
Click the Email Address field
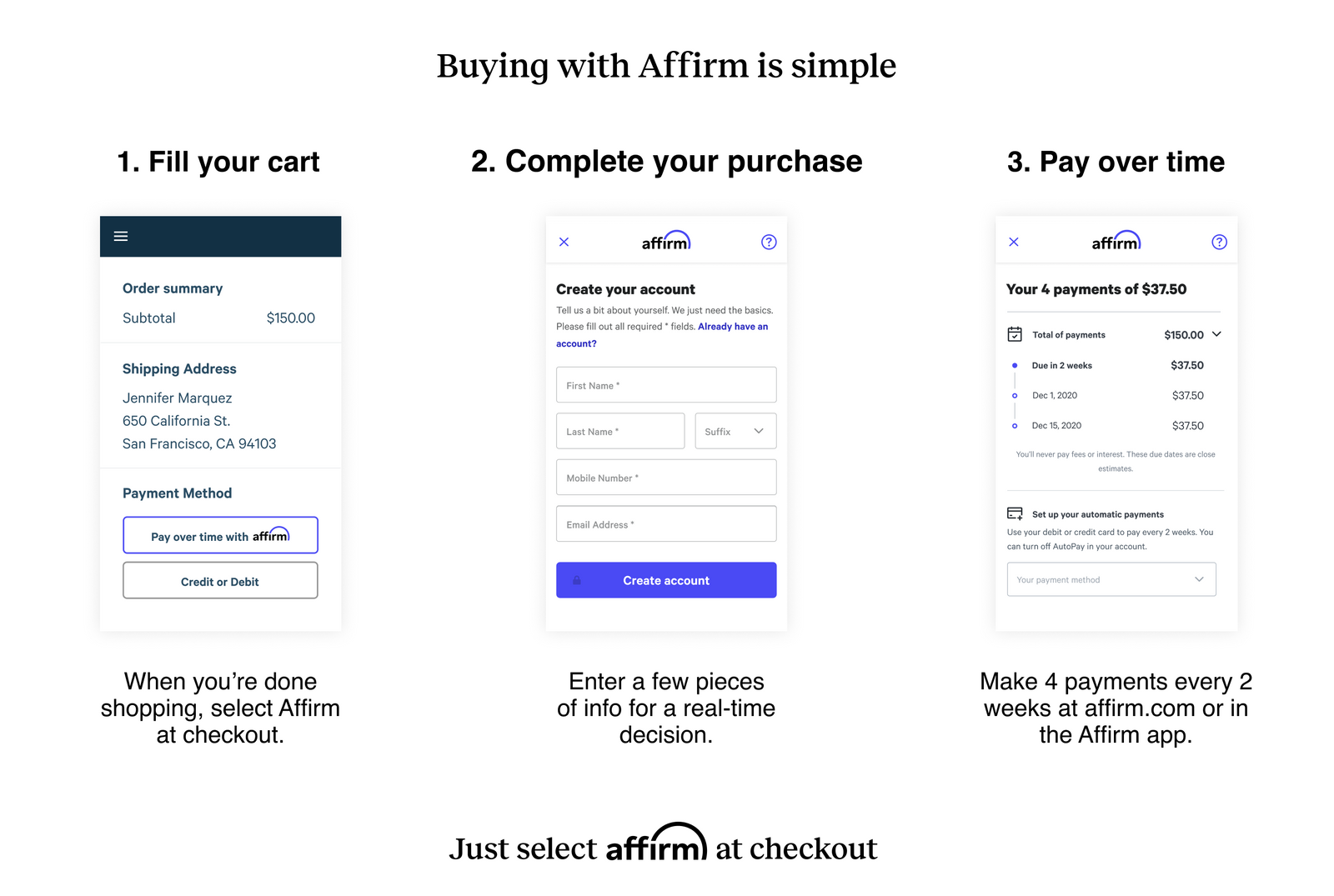[666, 524]
